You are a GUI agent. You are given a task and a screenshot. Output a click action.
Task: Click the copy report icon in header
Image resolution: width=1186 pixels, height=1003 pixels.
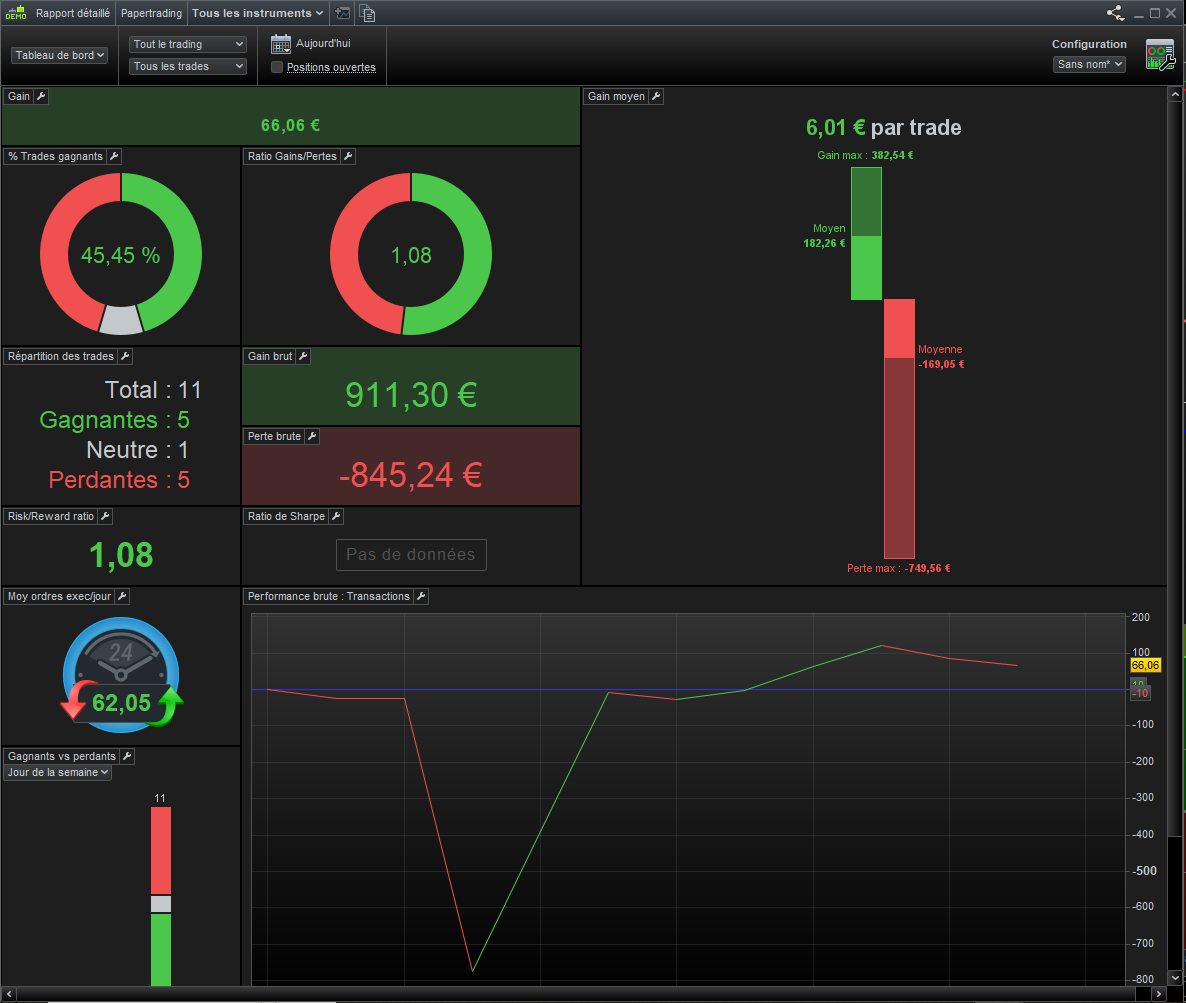click(367, 13)
